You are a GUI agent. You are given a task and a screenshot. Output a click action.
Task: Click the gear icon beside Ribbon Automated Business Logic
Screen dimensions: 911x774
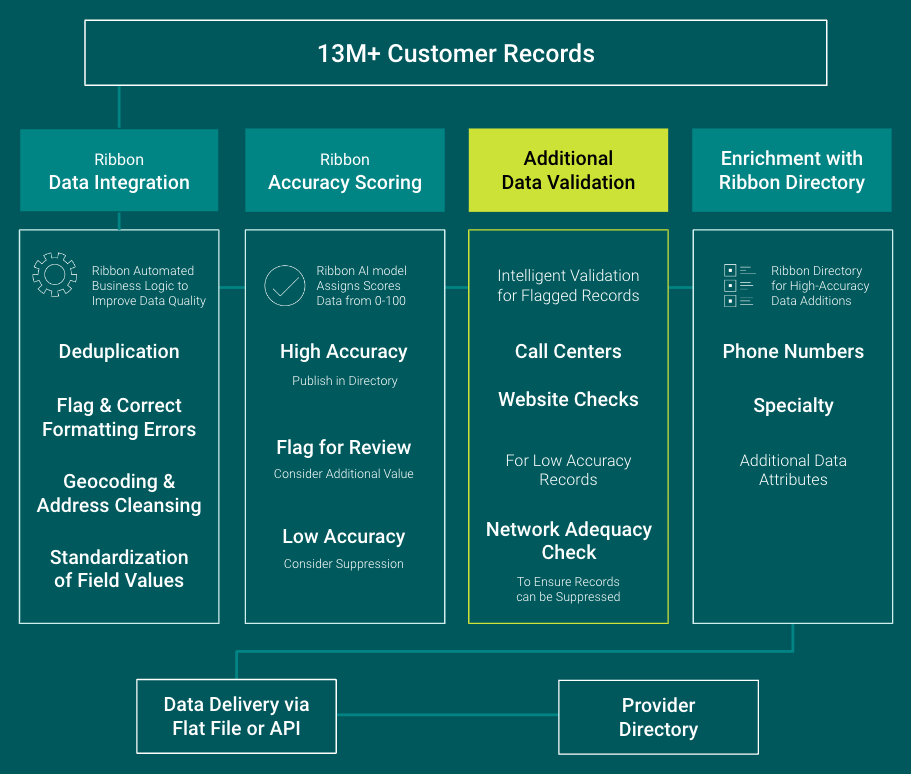[55, 275]
